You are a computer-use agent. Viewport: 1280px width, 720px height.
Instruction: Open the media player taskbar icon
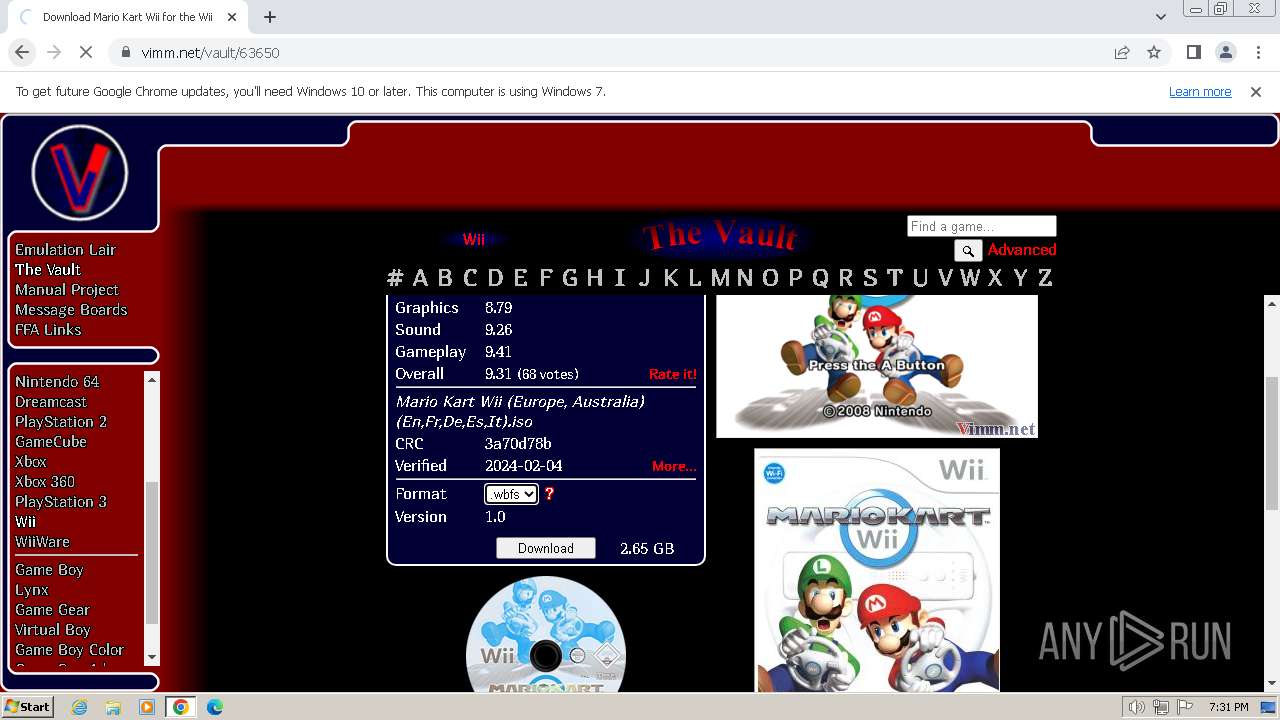[147, 707]
